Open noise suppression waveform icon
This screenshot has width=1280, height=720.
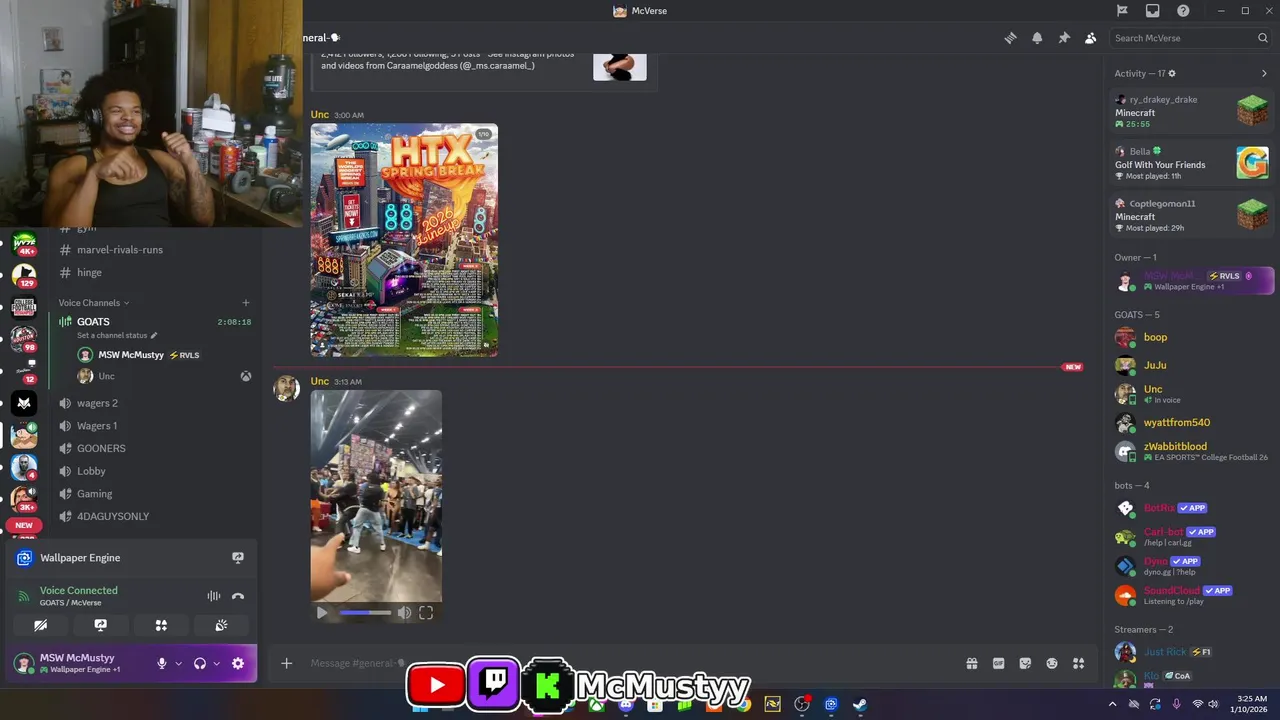214,596
